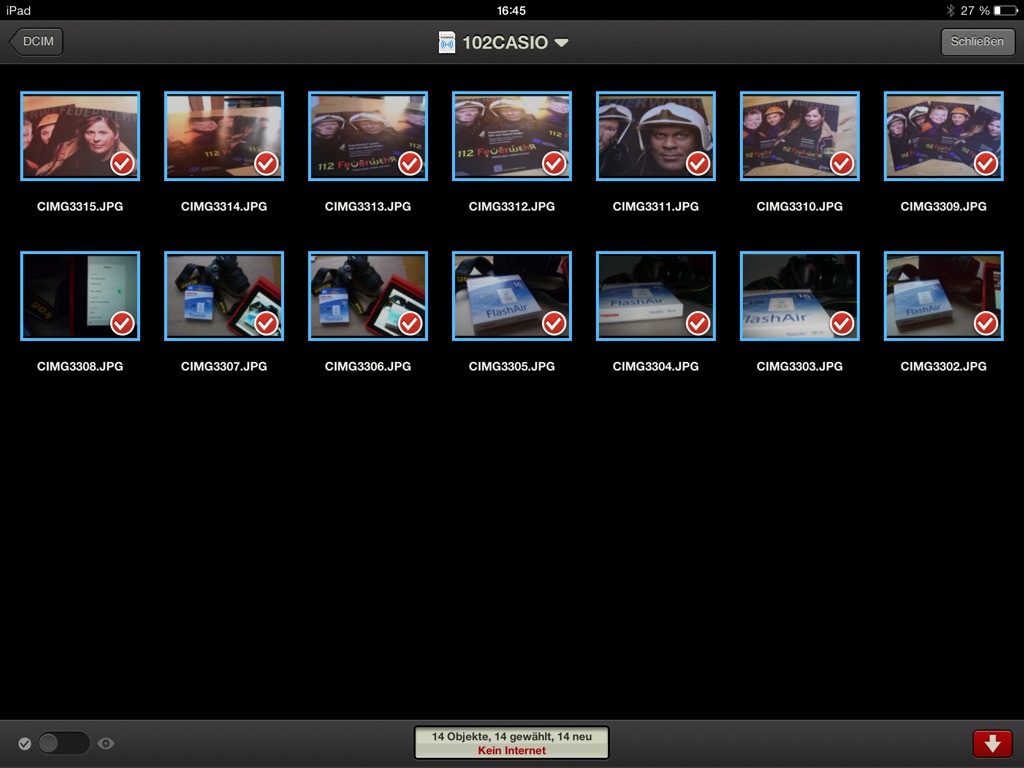Uncheck the red checkmark on CIMG3313.JPG
1024x768 pixels.
[x=410, y=163]
